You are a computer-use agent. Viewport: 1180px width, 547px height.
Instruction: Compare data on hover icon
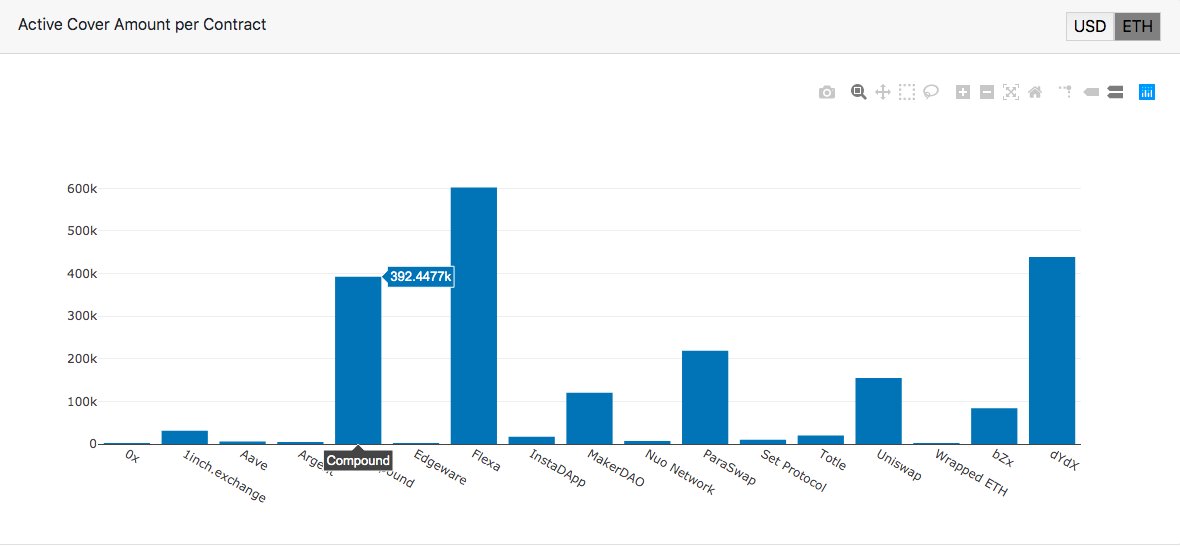[x=1115, y=92]
